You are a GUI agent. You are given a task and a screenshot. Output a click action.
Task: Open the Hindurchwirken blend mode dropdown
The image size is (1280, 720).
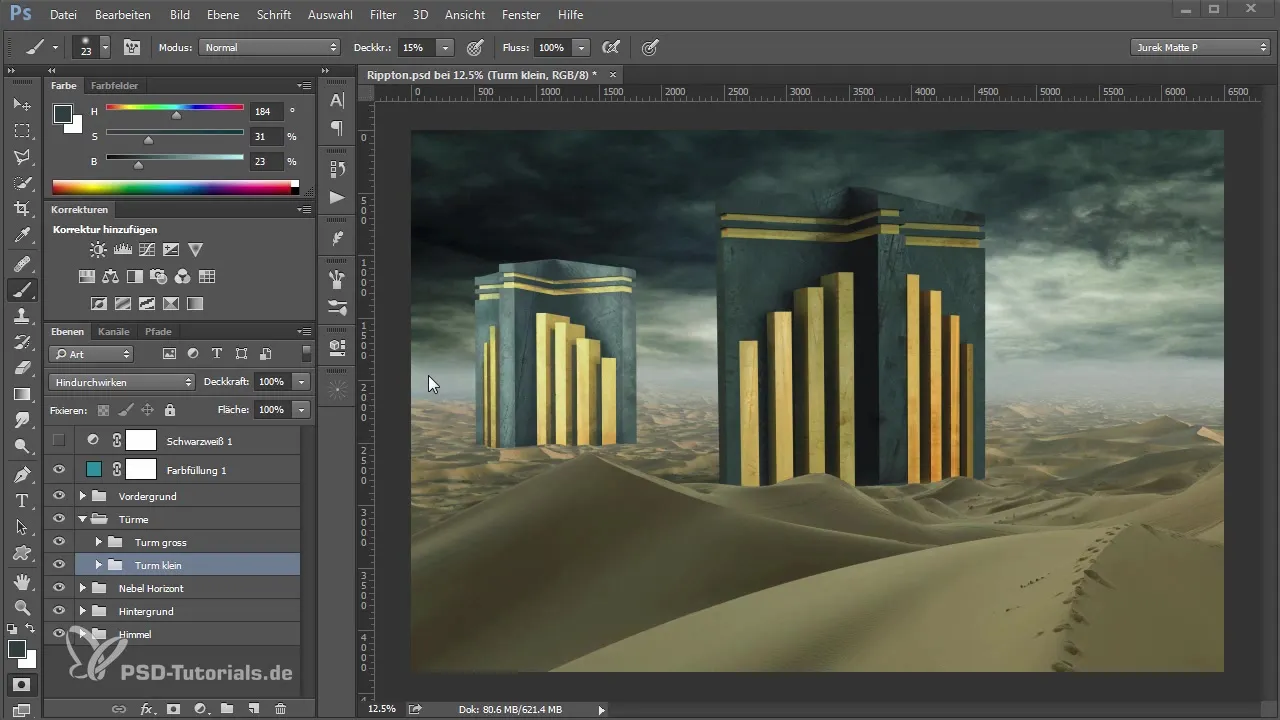[x=121, y=382]
